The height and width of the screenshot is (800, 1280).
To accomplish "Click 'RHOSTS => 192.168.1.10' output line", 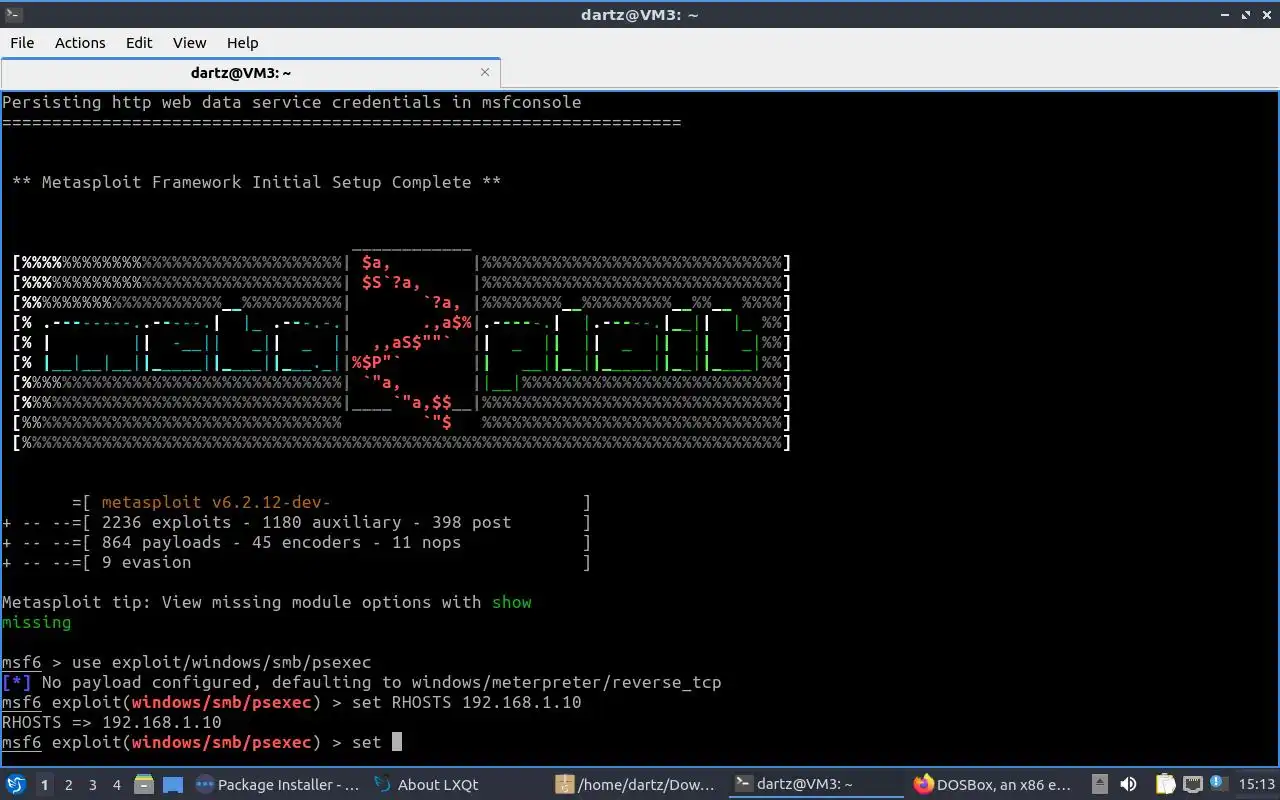I will [112, 722].
